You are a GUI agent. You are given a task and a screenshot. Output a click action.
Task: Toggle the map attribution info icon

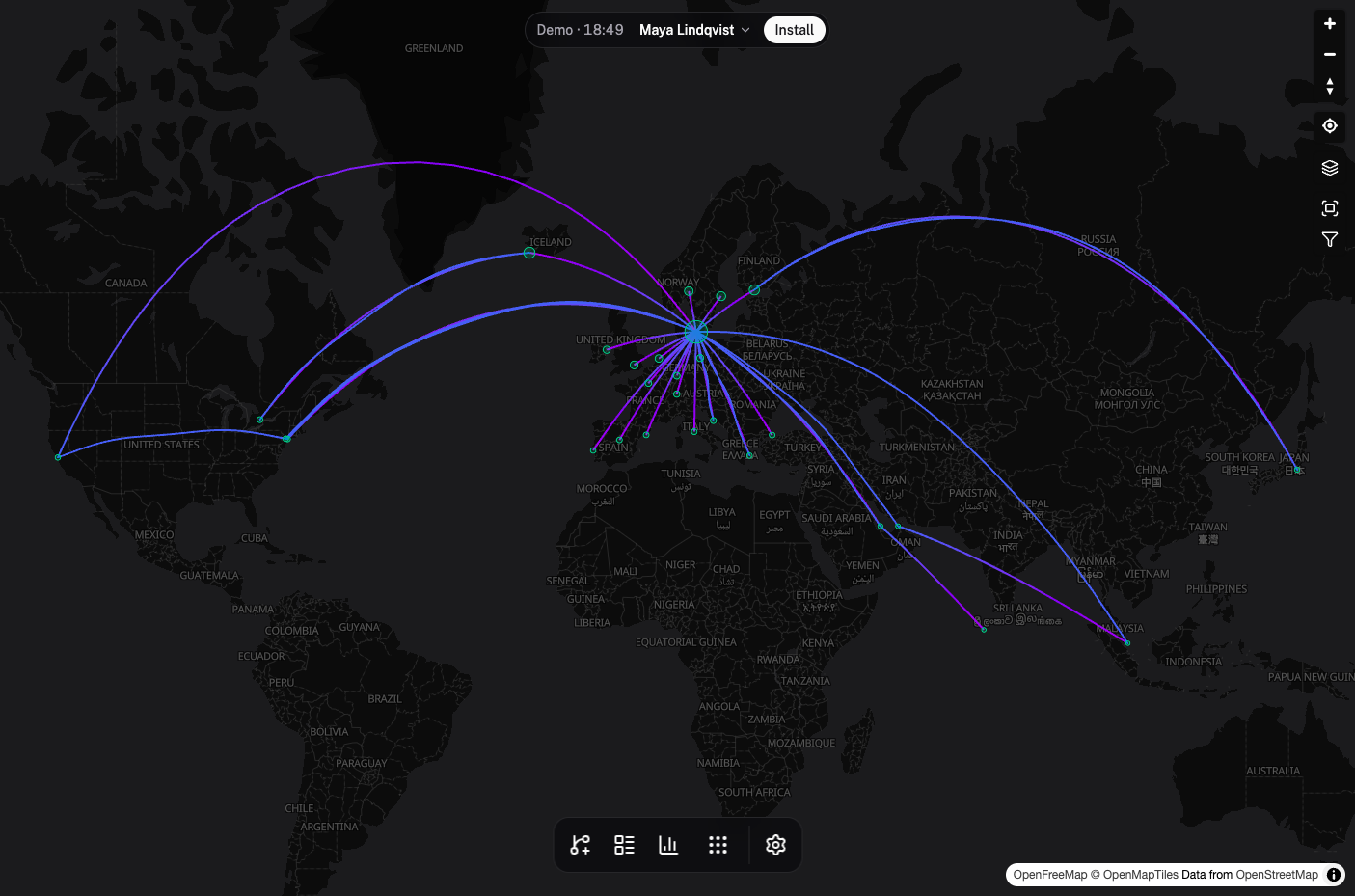(x=1334, y=875)
